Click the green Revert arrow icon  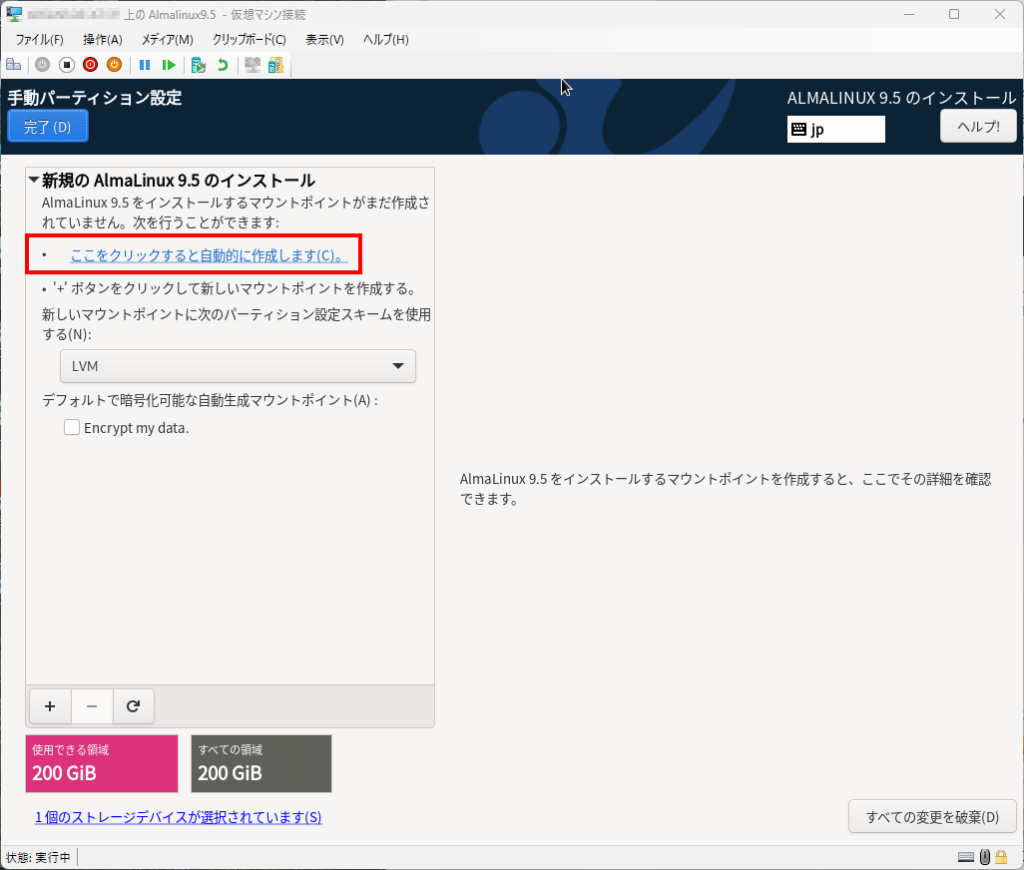[x=222, y=65]
